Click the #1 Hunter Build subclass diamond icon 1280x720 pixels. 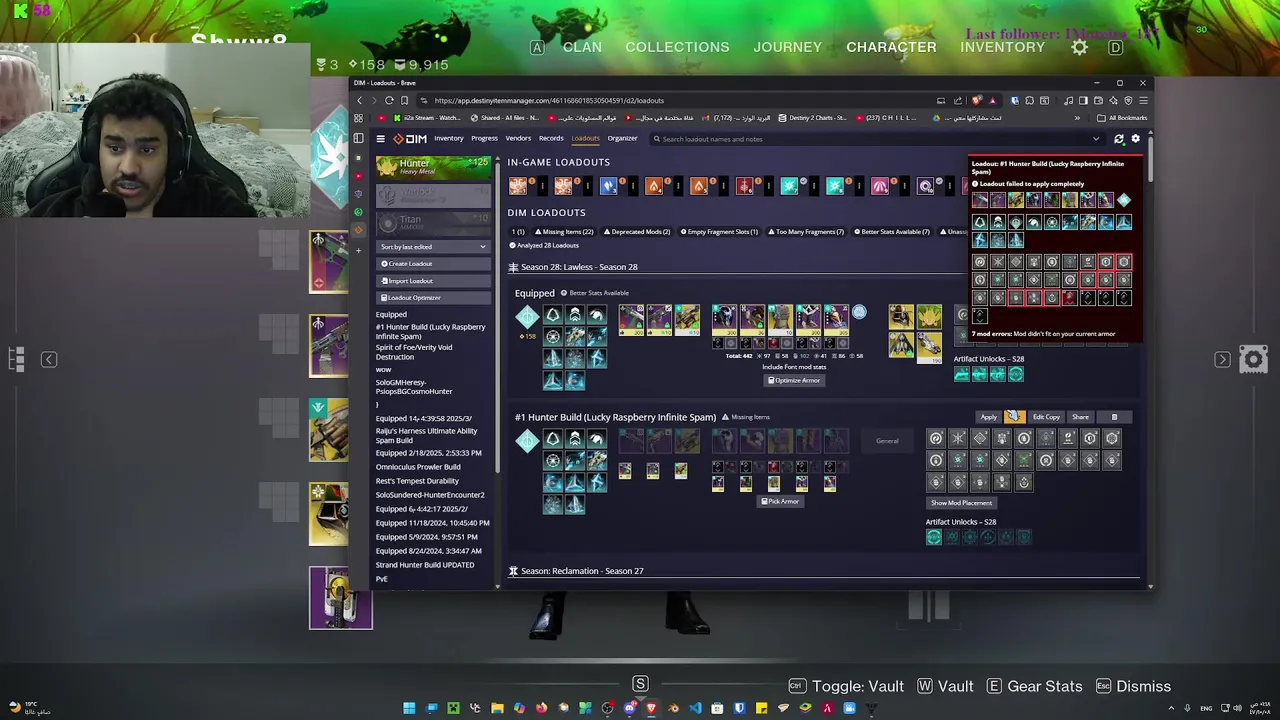coord(527,441)
